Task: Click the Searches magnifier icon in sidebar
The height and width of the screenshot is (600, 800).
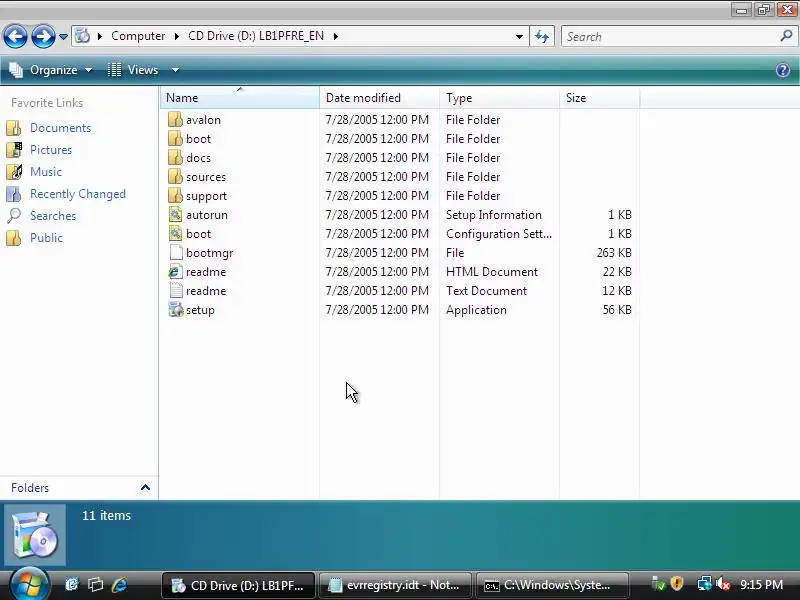Action: pos(14,216)
